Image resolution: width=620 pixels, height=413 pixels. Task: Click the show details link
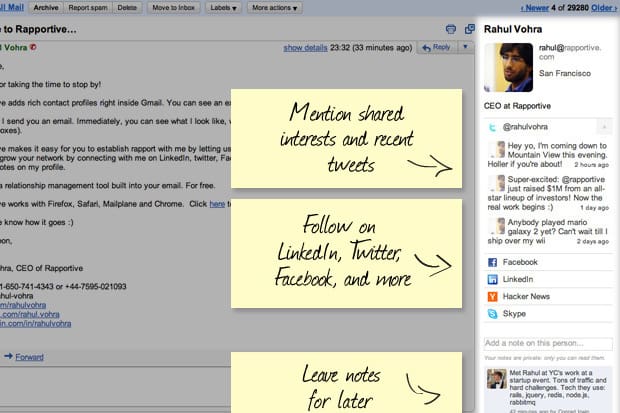click(305, 47)
